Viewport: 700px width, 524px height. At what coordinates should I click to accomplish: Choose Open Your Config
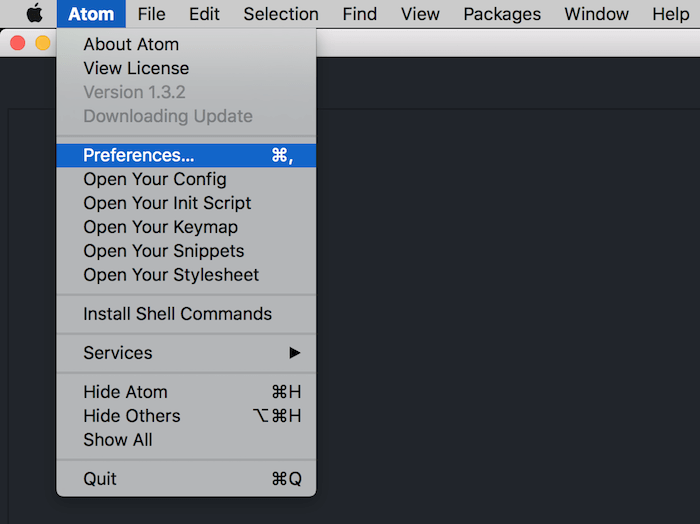click(x=155, y=179)
